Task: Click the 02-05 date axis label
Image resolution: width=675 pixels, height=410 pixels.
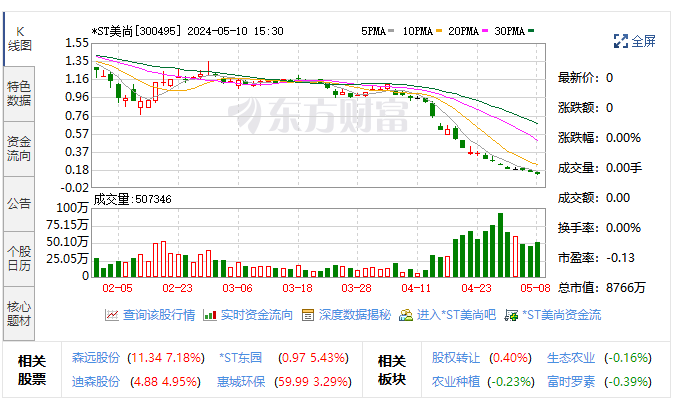Action: tap(117, 288)
